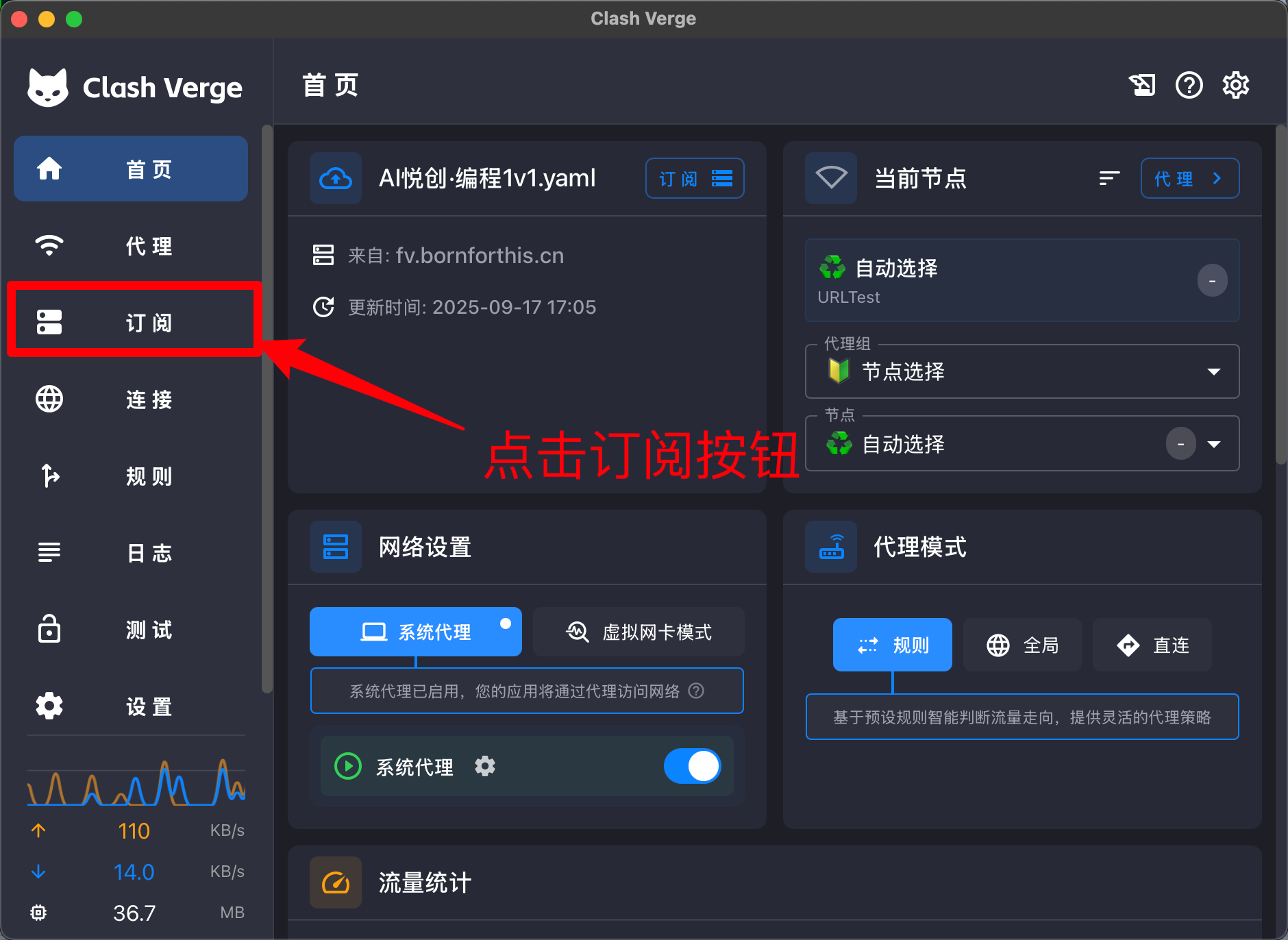Click the 代理 button on current node card

click(1190, 178)
